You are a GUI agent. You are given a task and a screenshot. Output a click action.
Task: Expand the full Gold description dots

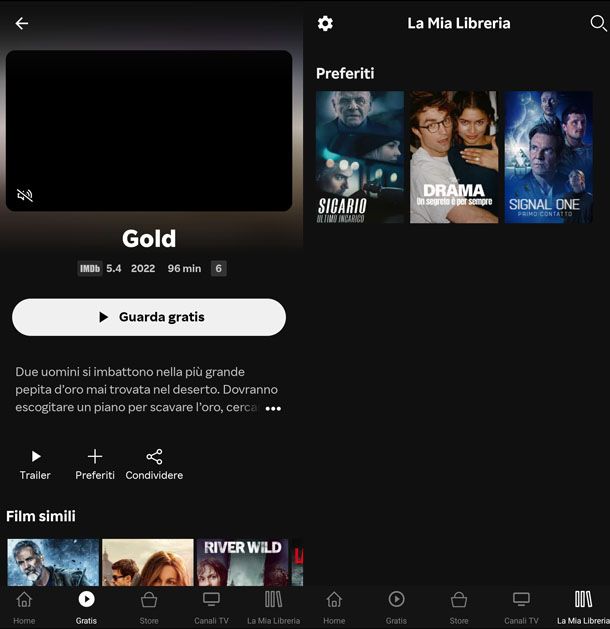[273, 408]
